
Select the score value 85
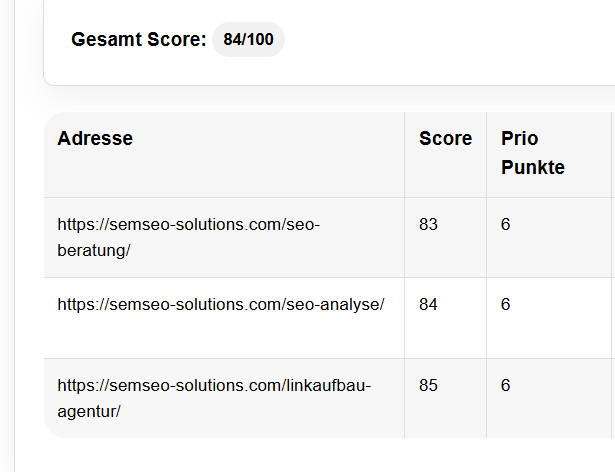tap(428, 385)
